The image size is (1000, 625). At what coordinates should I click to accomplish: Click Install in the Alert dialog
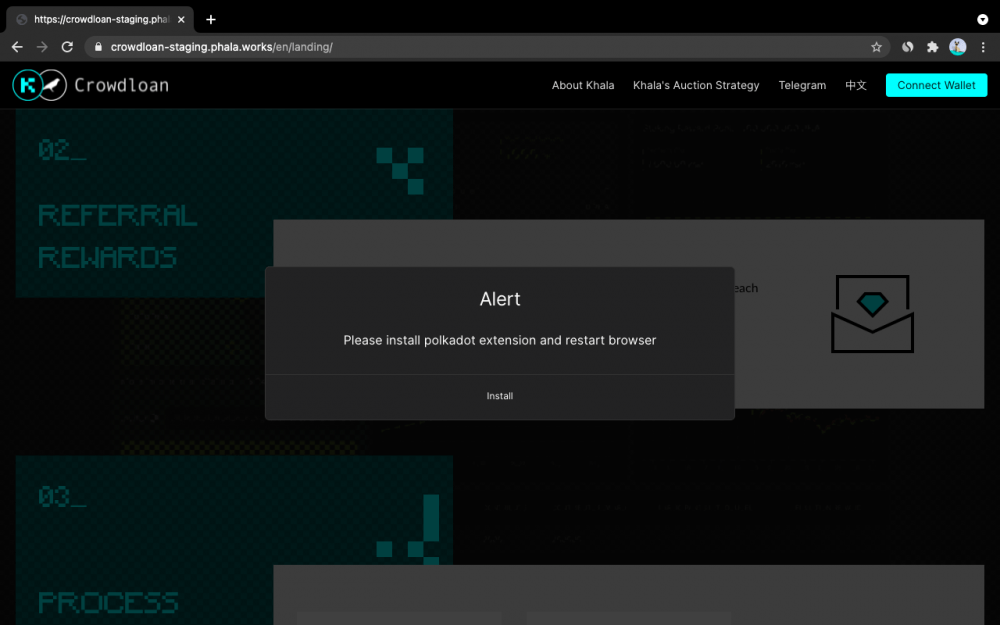[x=500, y=396]
